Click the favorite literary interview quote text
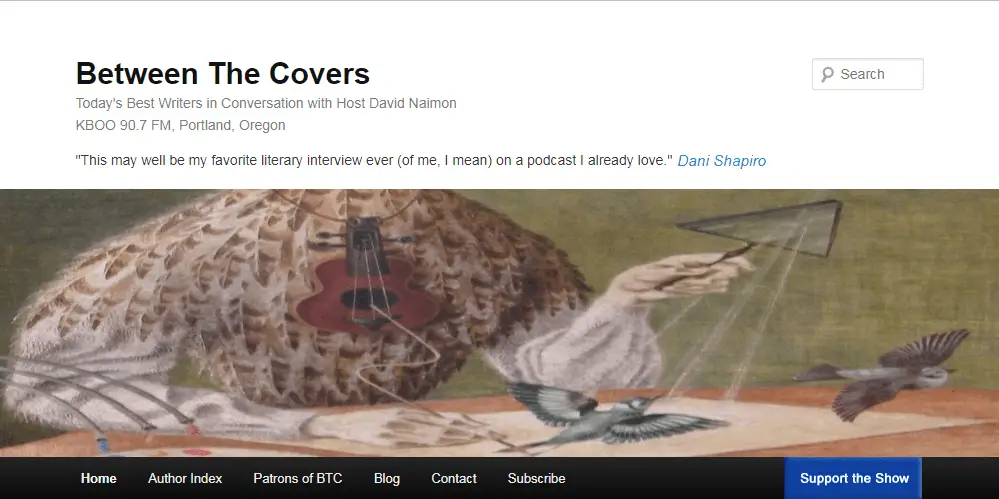Image resolution: width=999 pixels, height=499 pixels. click(374, 161)
